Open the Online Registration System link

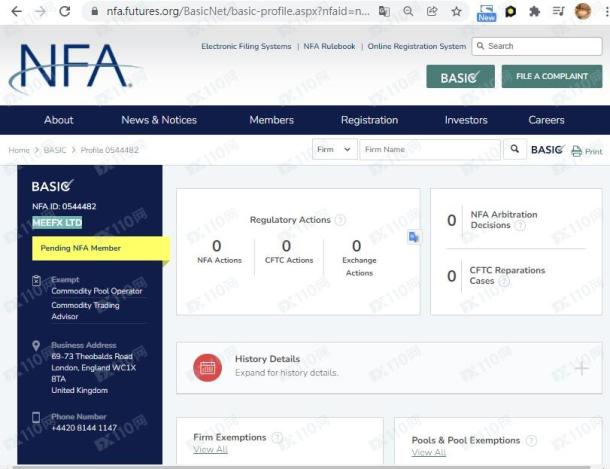[417, 46]
